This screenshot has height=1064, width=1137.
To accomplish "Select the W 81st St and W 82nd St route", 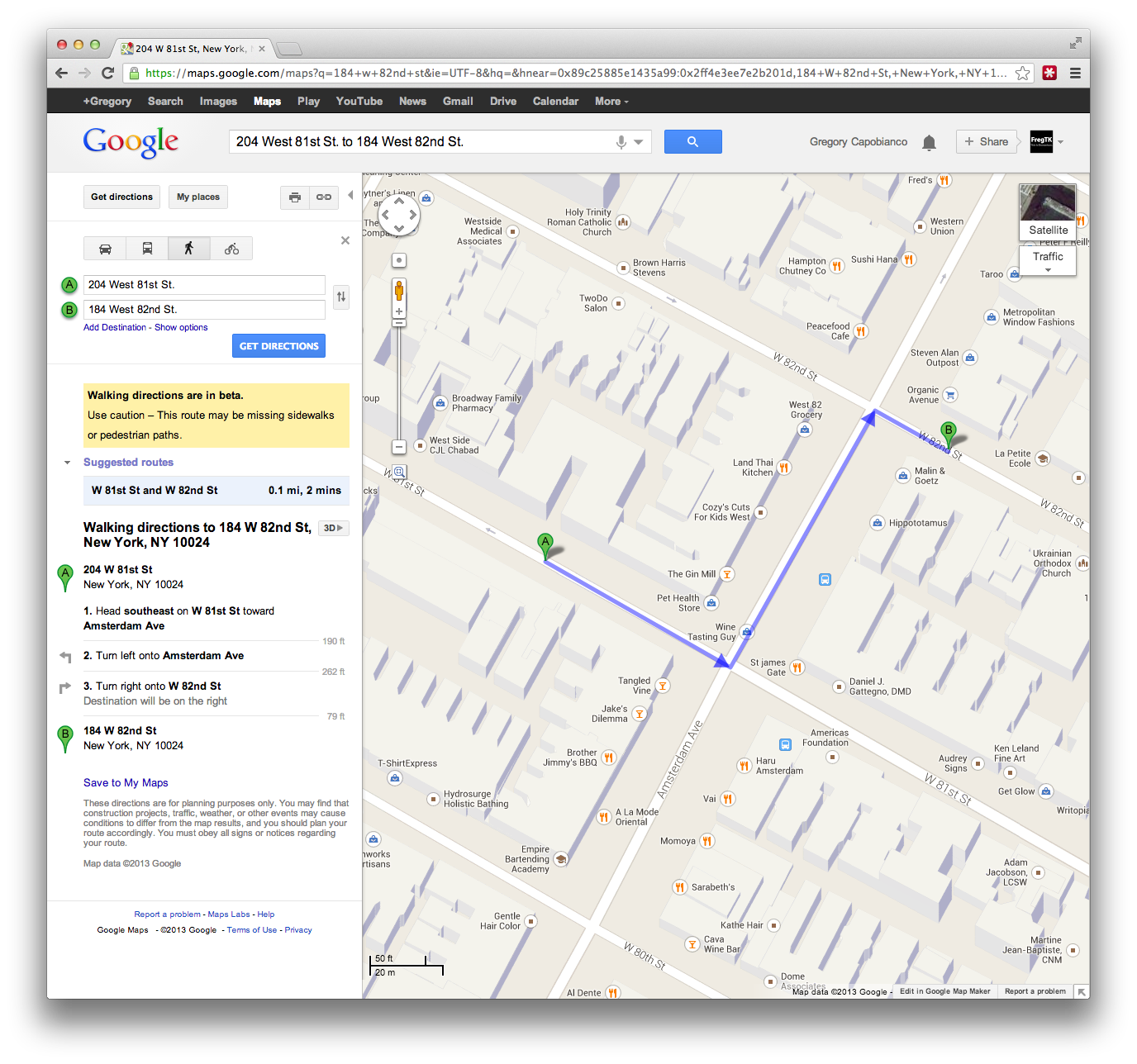I will coord(216,491).
